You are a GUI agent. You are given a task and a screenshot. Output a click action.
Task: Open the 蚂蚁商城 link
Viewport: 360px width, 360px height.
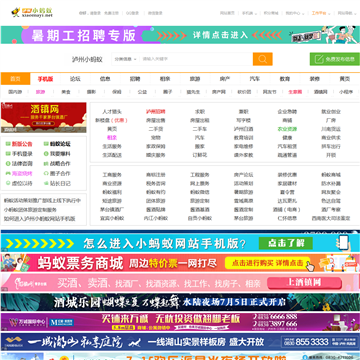(x=331, y=175)
